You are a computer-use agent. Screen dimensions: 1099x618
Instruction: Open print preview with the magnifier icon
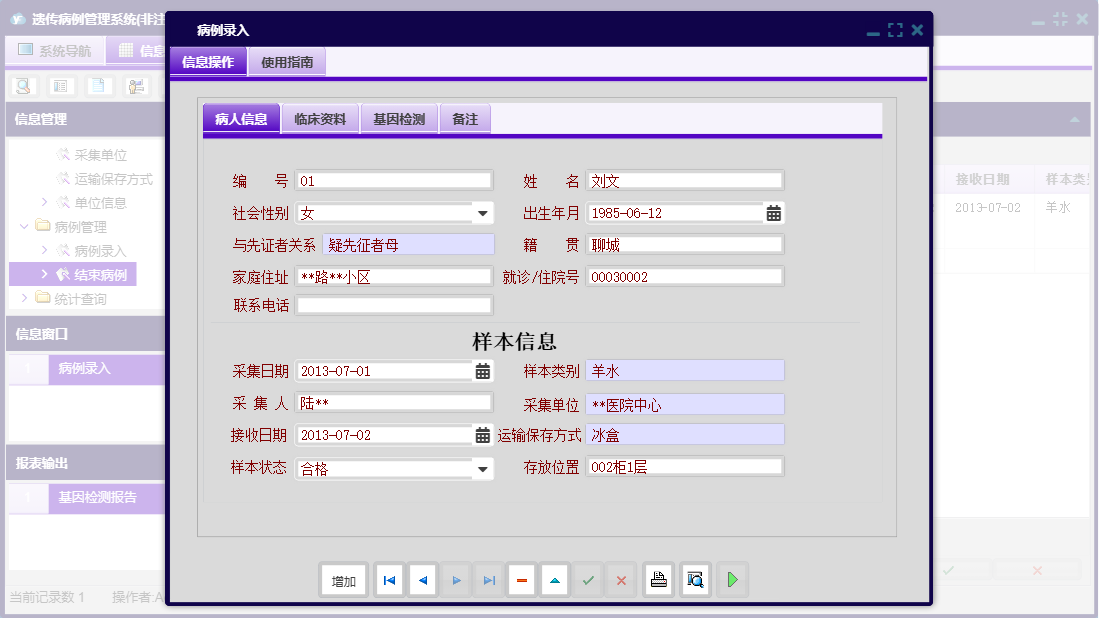click(694, 579)
